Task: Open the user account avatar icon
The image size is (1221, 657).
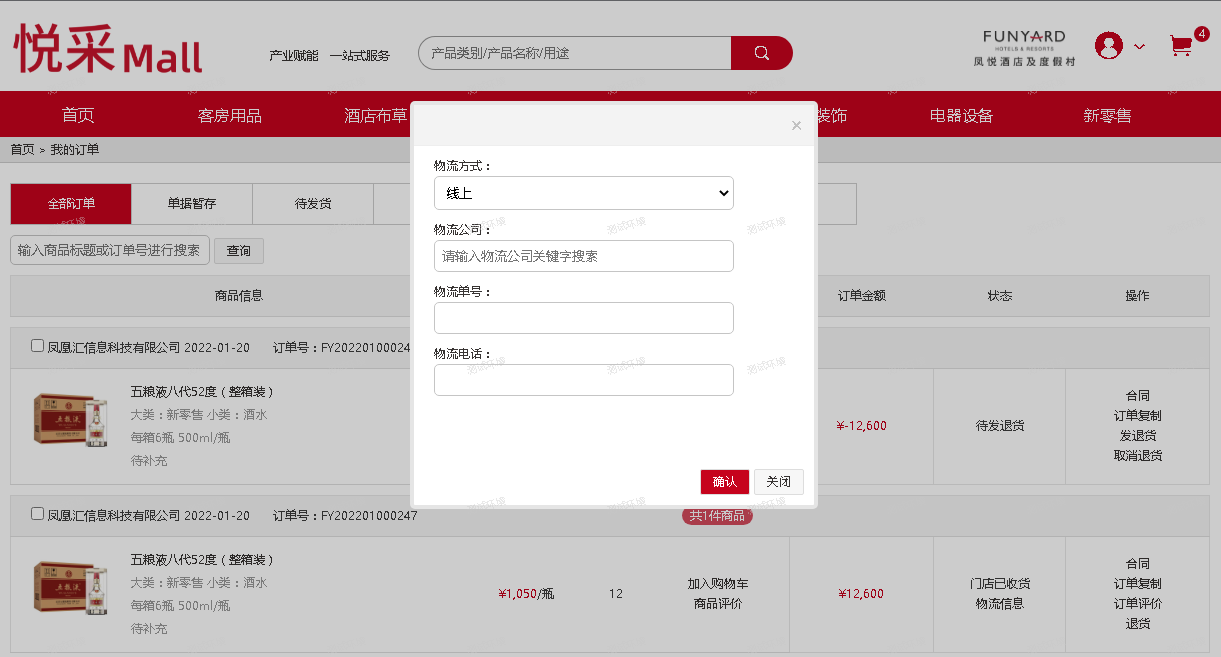Action: click(1109, 45)
